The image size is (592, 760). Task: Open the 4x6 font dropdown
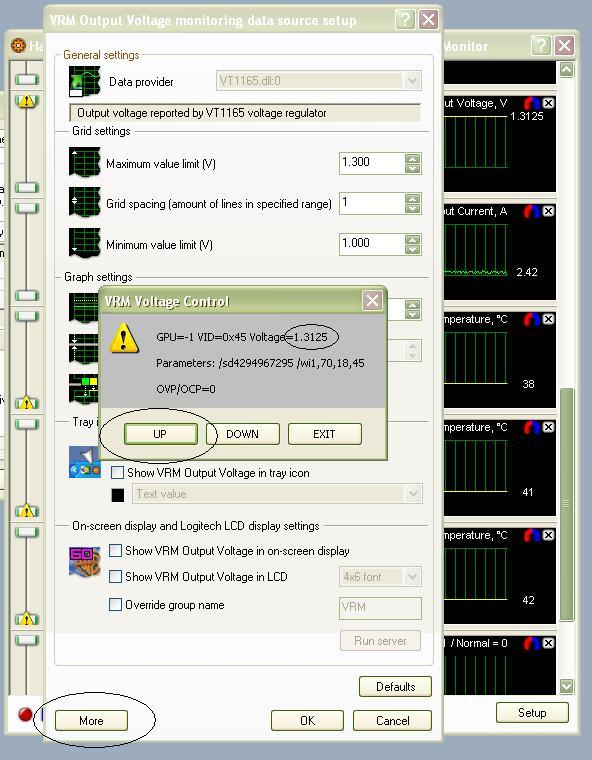pos(413,576)
